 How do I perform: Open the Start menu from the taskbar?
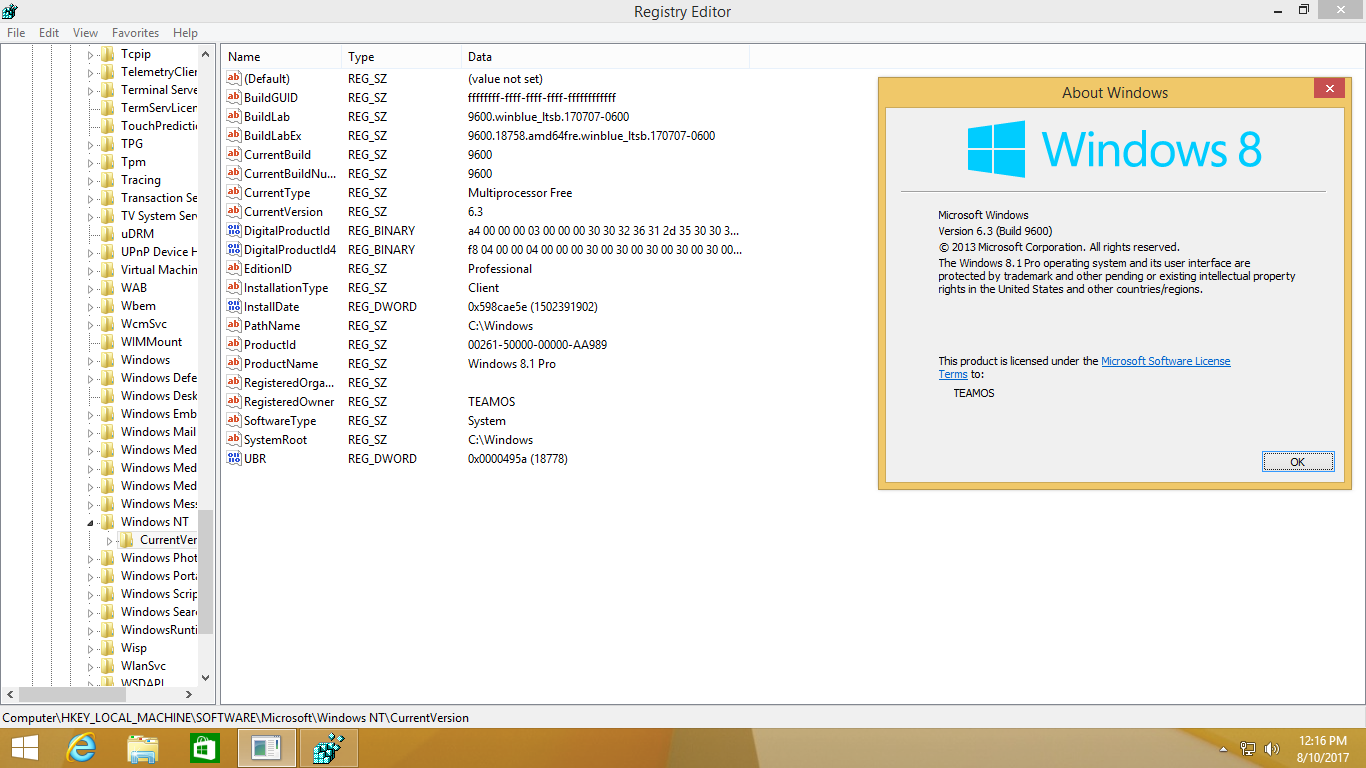[25, 748]
